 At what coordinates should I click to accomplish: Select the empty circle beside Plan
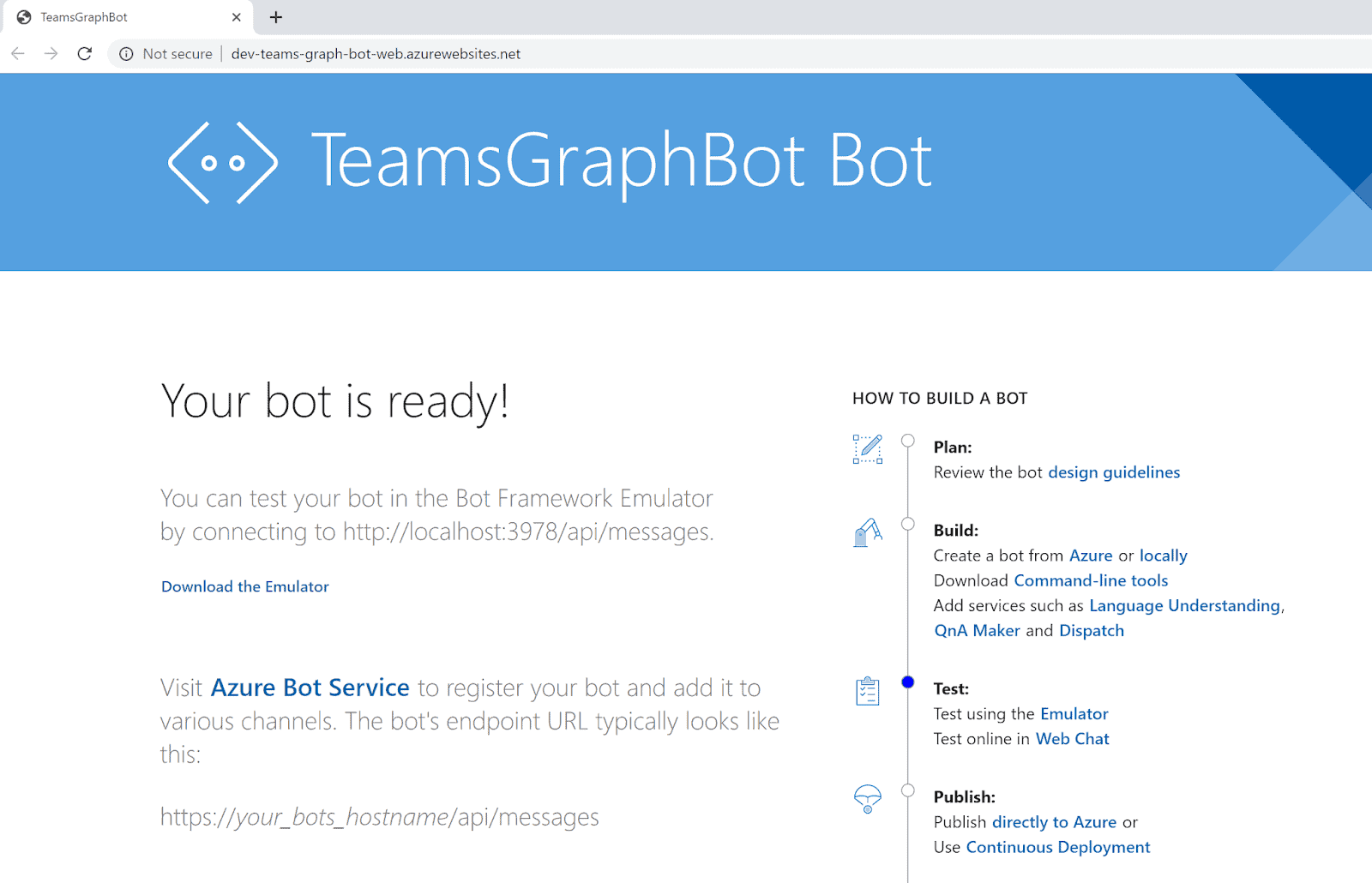point(908,440)
